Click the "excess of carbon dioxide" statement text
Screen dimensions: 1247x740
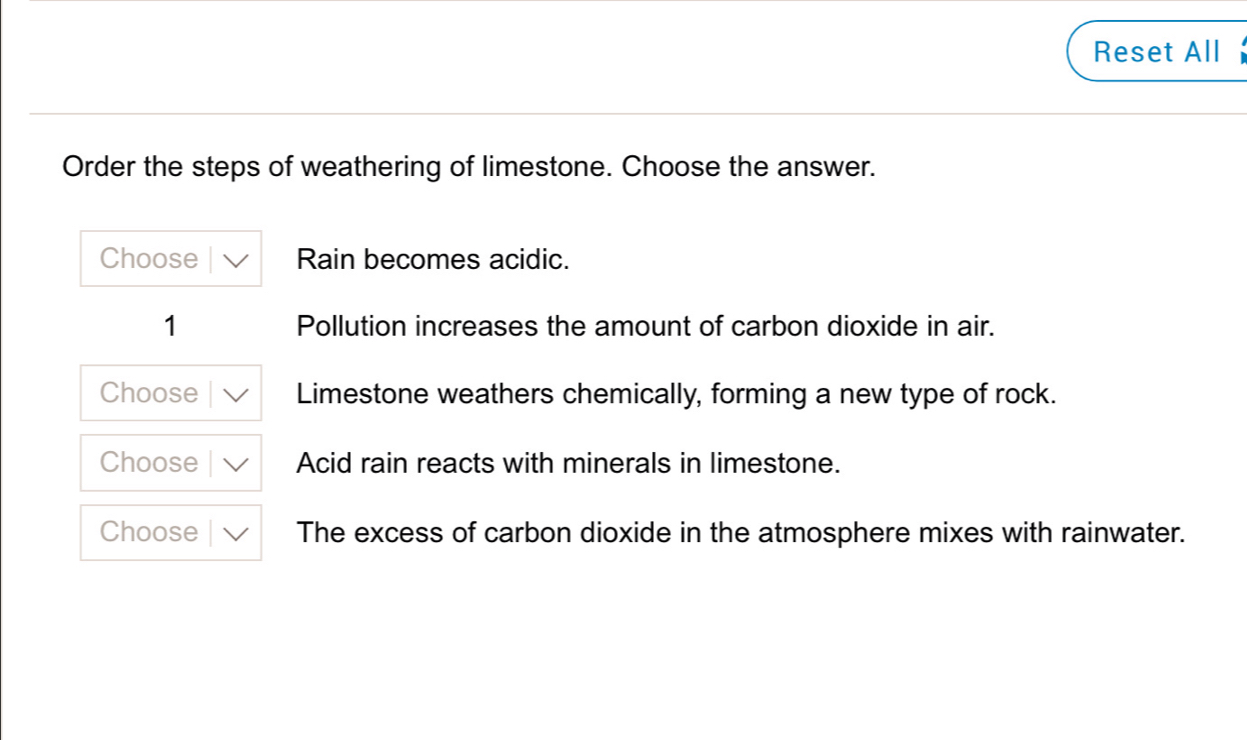(741, 533)
